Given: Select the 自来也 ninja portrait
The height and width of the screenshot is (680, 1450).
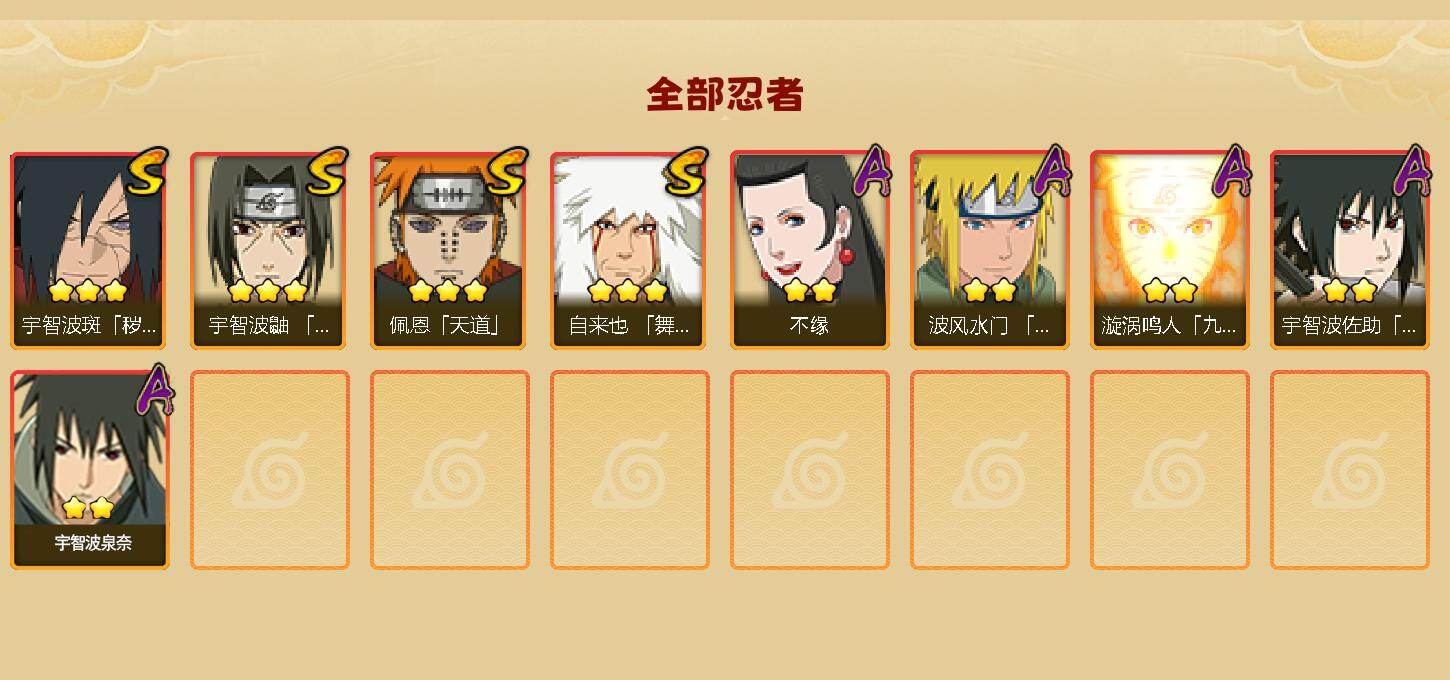Looking at the screenshot, I should pos(628,250).
